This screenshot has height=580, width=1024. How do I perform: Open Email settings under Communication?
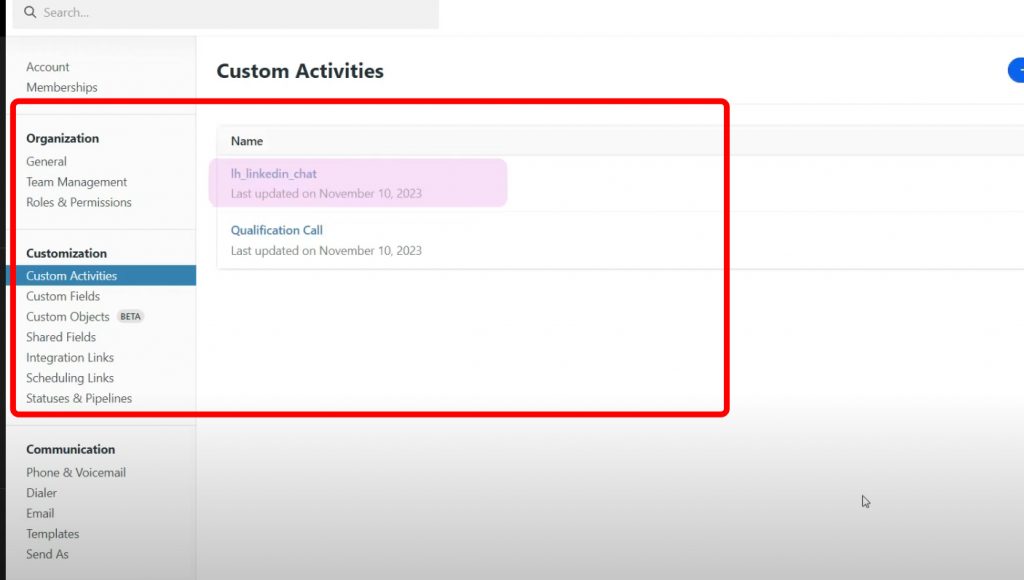tap(40, 513)
